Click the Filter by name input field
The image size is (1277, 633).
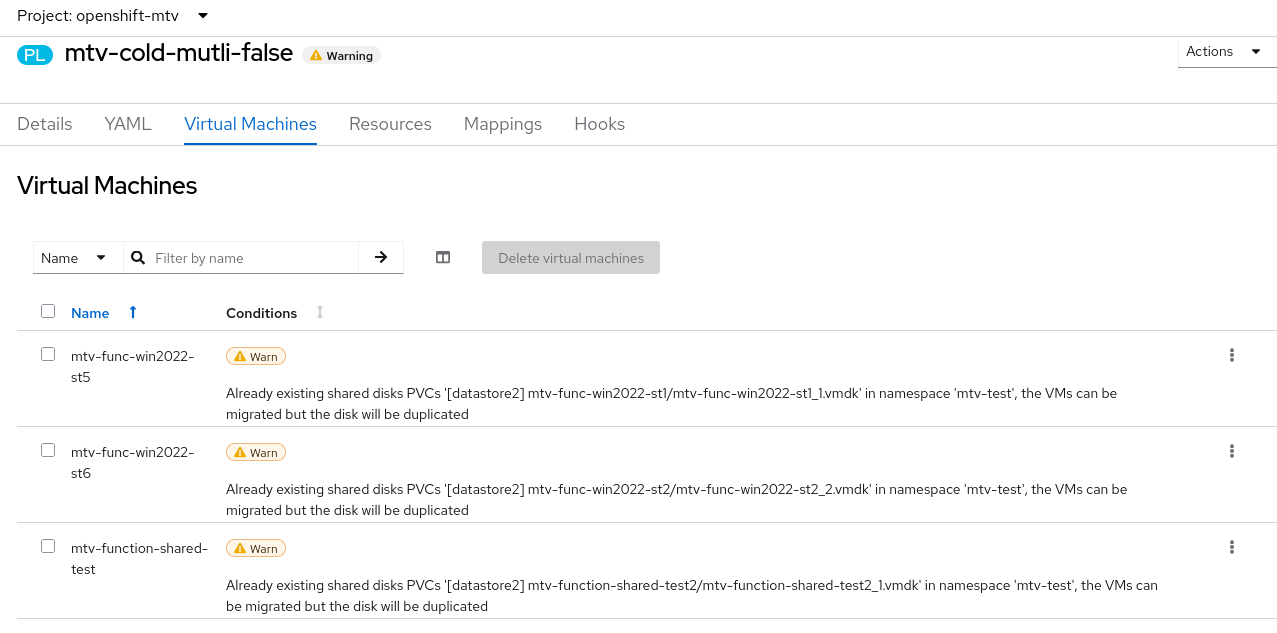pos(253,258)
